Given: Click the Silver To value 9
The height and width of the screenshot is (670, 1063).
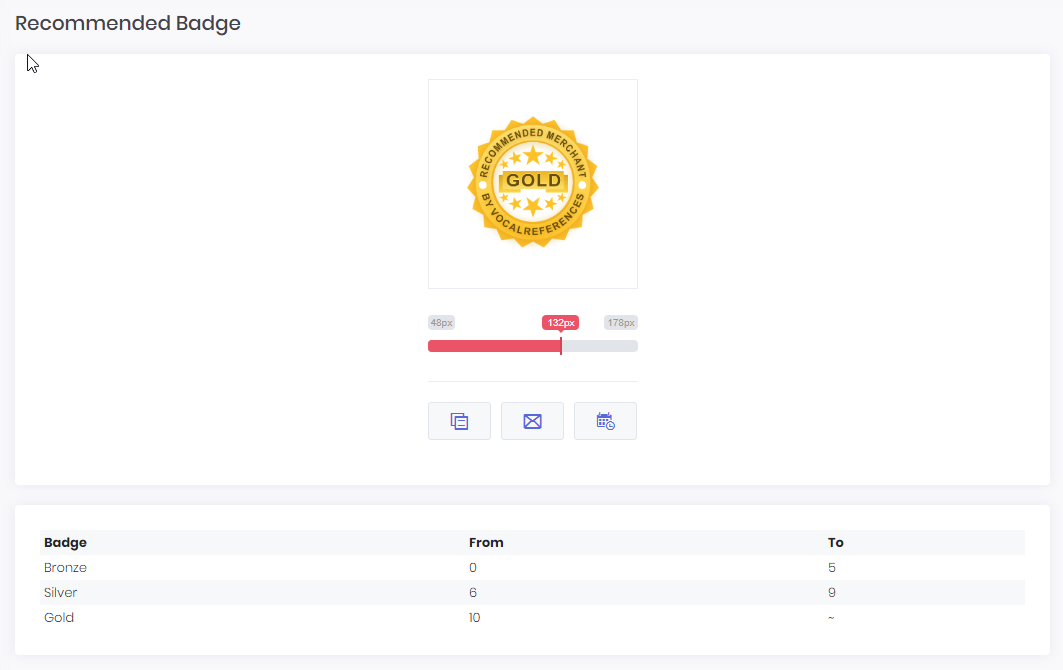Looking at the screenshot, I should click(x=832, y=593).
